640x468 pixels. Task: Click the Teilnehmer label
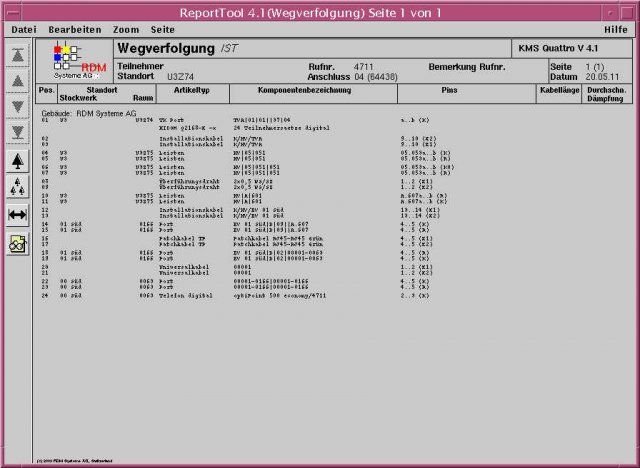coord(140,66)
